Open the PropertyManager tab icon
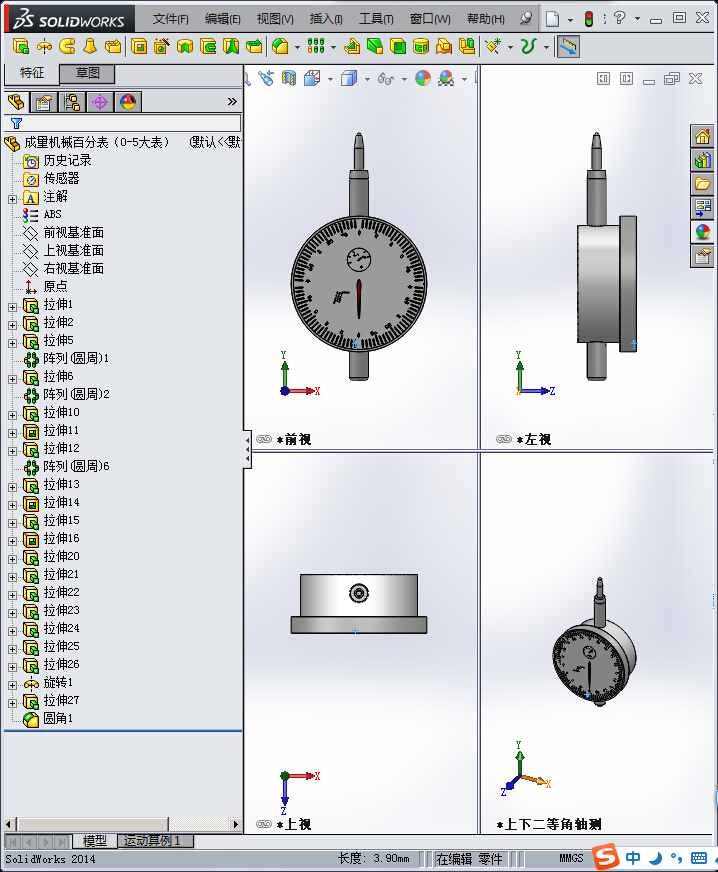This screenshot has width=718, height=872. click(x=43, y=102)
